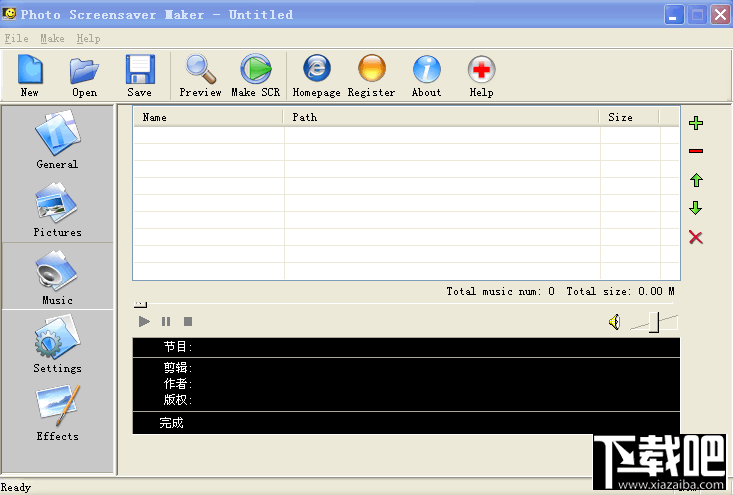Select the Effects section in sidebar
This screenshot has width=733, height=495.
pos(57,413)
